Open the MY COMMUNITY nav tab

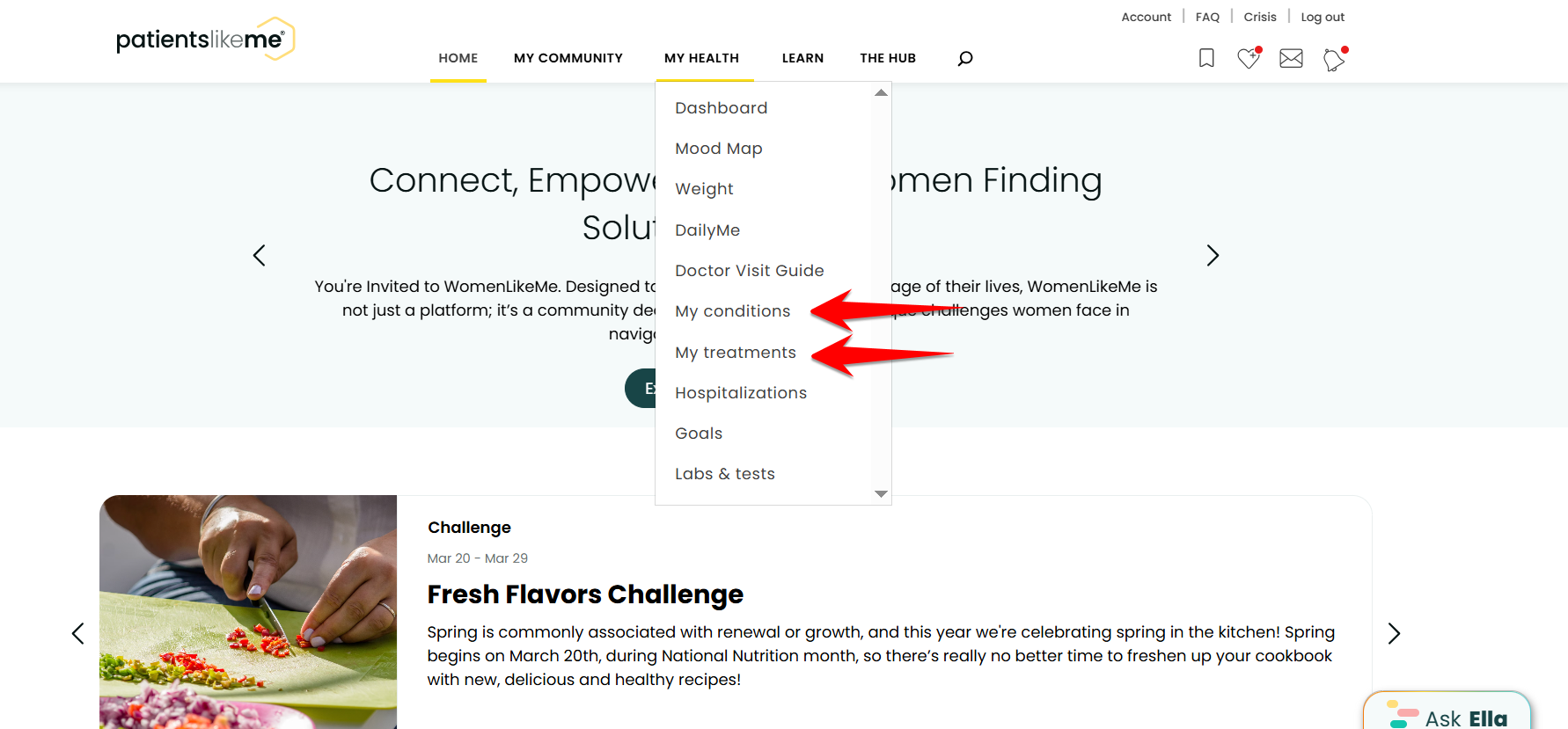coord(568,58)
